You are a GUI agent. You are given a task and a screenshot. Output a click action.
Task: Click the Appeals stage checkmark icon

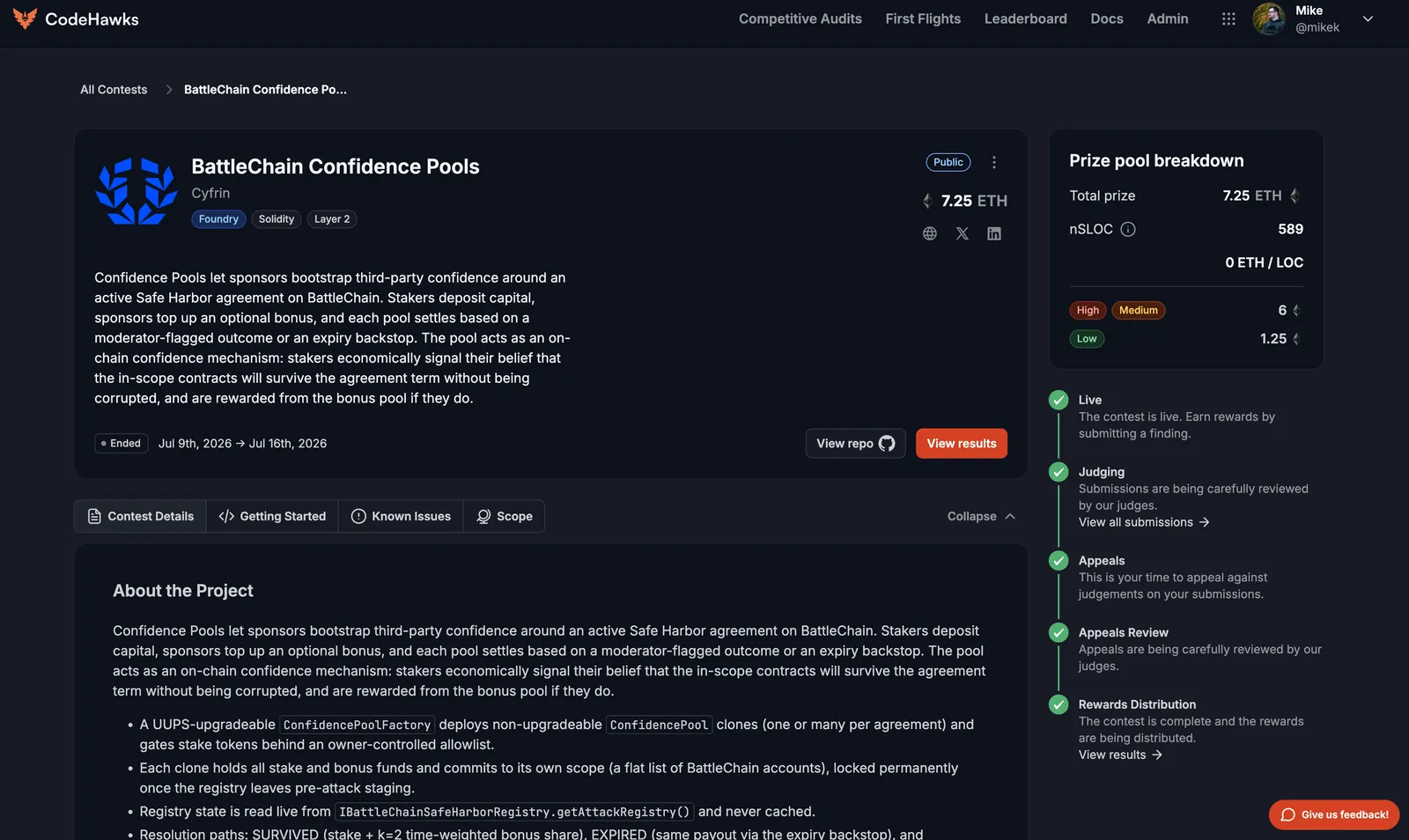click(1059, 561)
